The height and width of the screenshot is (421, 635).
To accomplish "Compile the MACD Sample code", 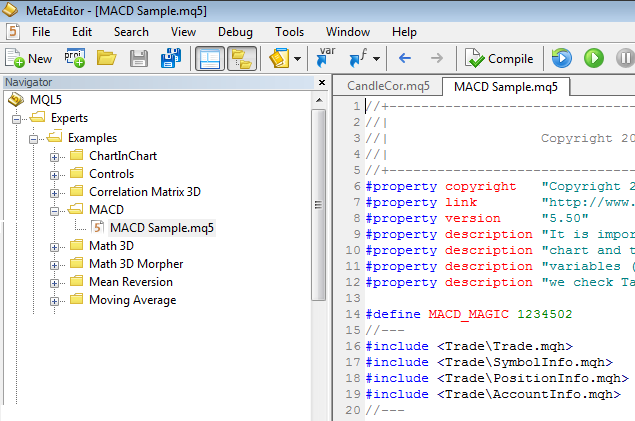I will coord(499,59).
